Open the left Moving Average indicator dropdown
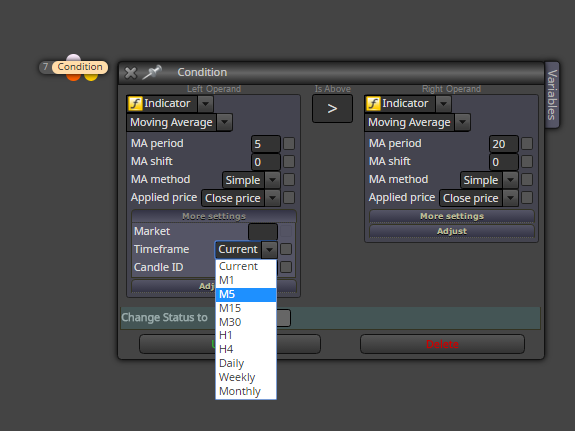The width and height of the screenshot is (575, 431). (224, 122)
